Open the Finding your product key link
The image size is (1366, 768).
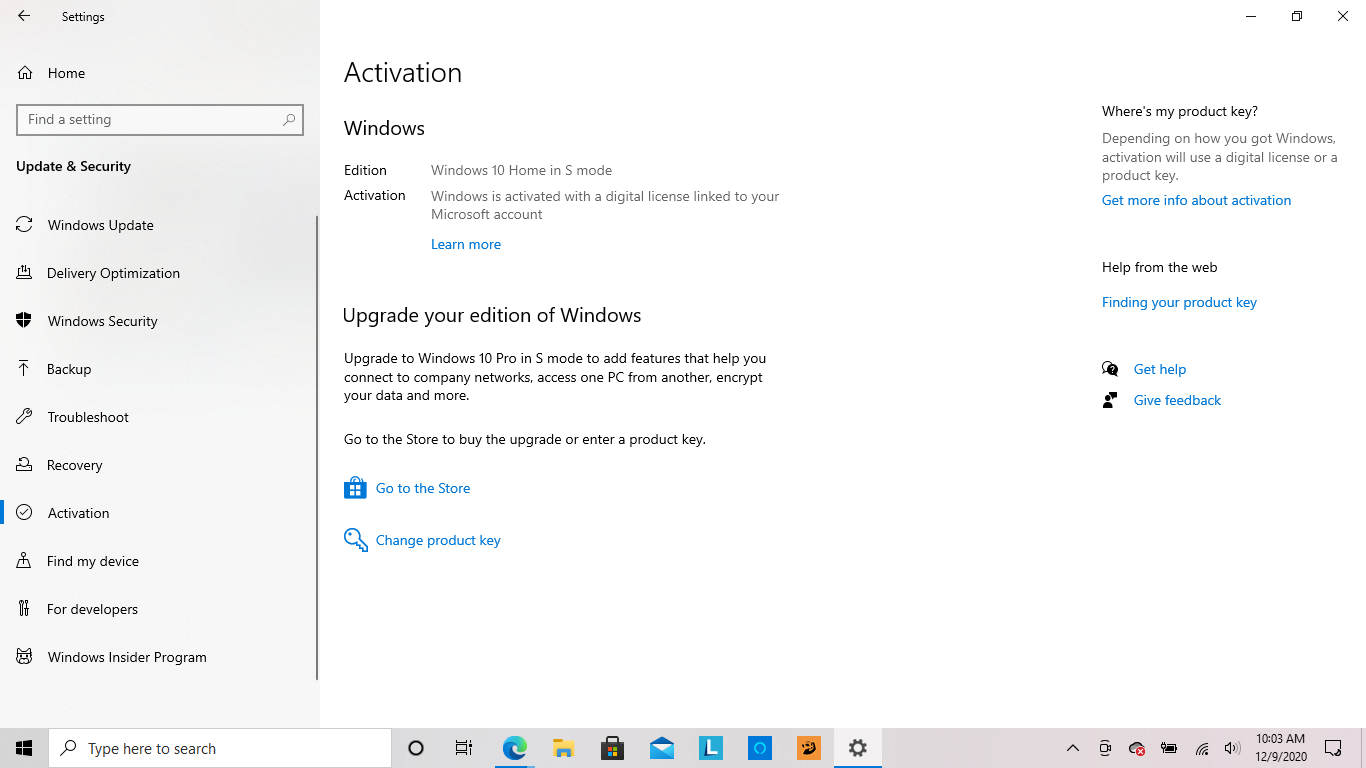tap(1179, 302)
